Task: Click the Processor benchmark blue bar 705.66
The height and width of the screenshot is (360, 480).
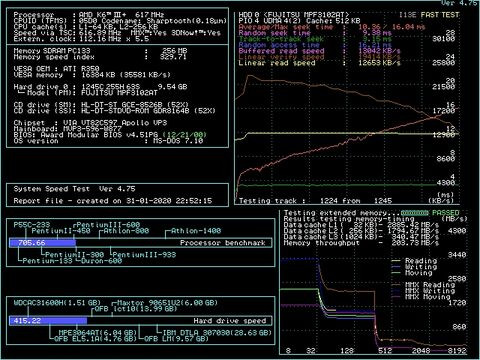Action: 43,243
